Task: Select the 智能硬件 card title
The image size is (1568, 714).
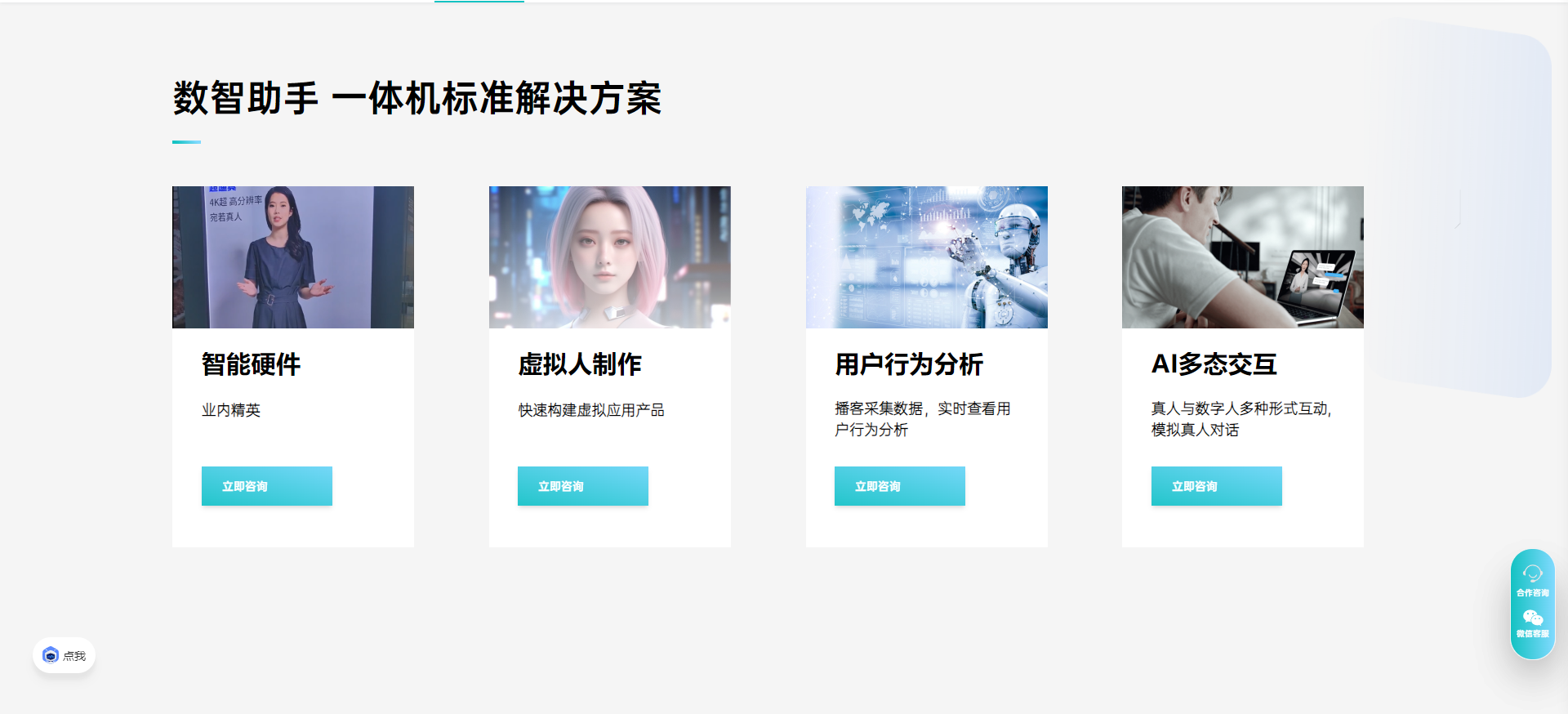Action: (252, 364)
